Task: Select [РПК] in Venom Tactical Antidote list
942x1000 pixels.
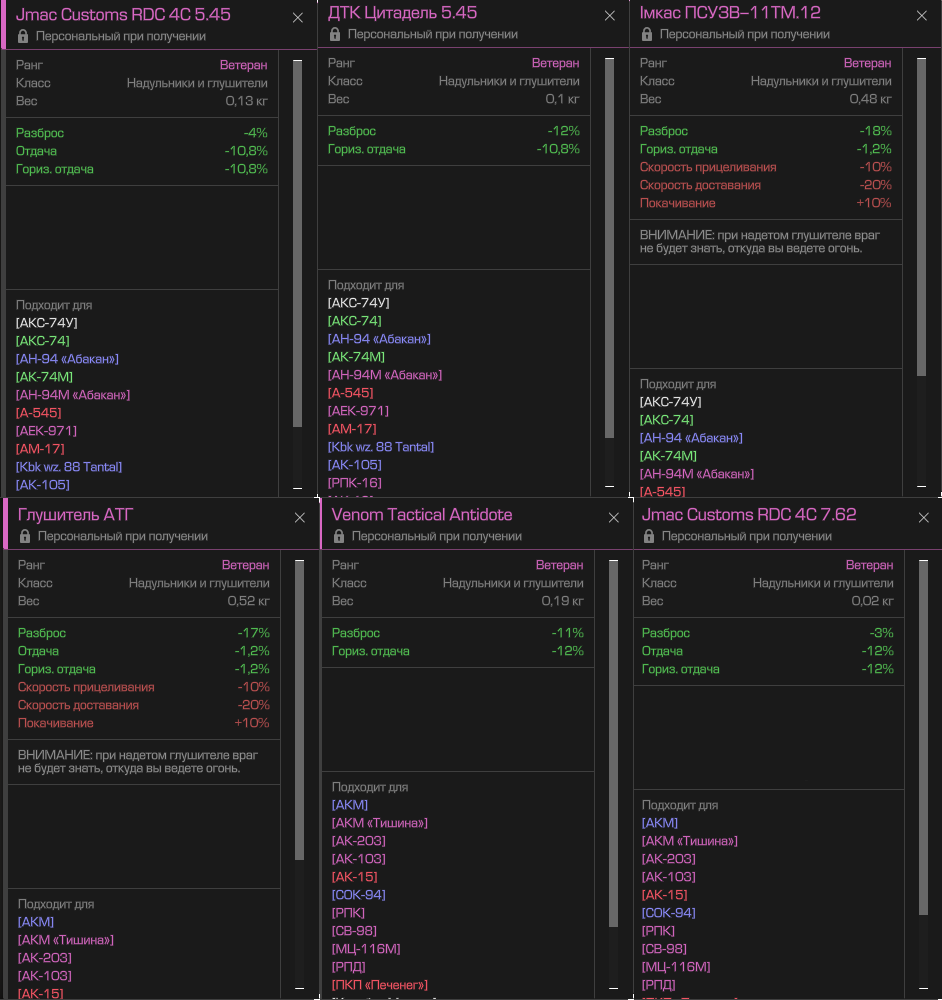Action: 348,913
